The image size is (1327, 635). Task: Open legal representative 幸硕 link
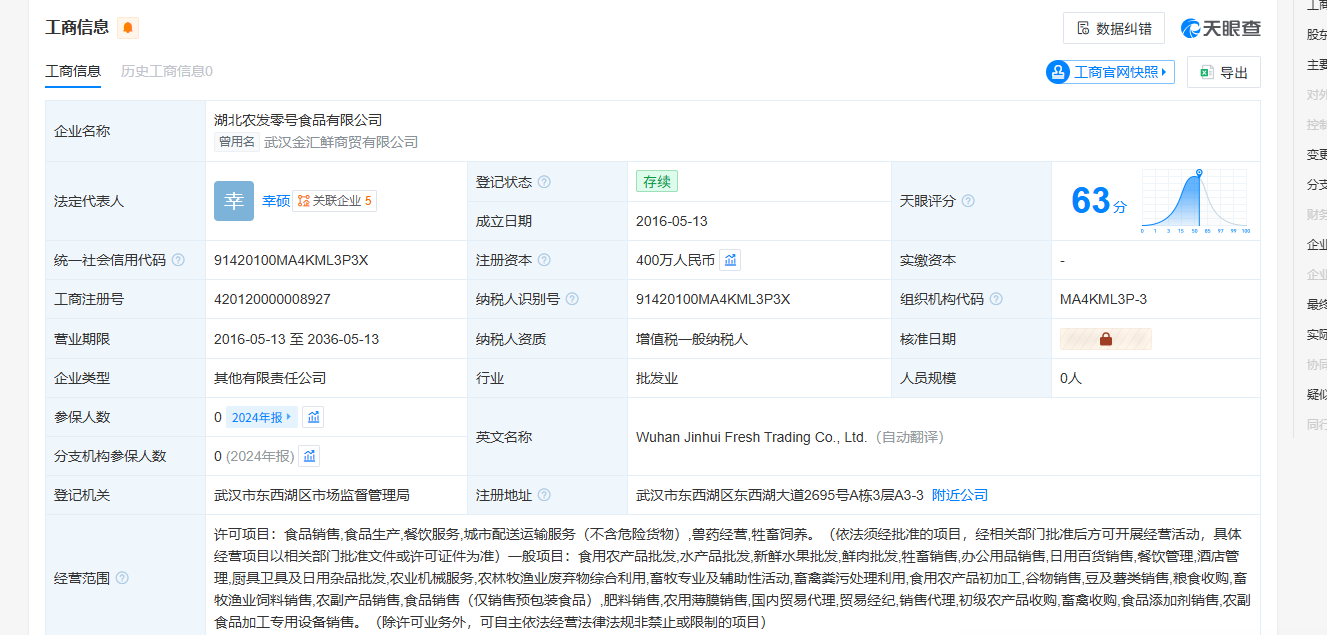pyautogui.click(x=276, y=201)
